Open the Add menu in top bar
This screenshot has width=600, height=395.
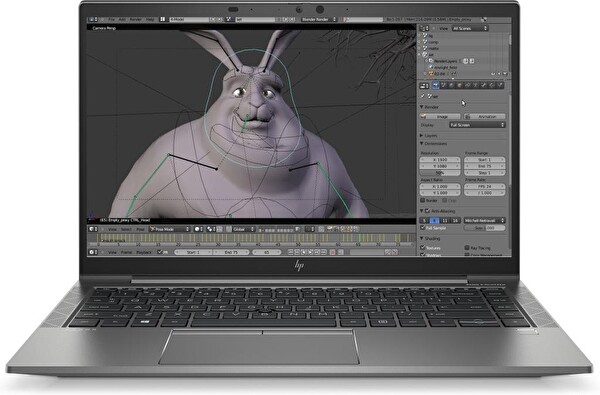coord(122,19)
